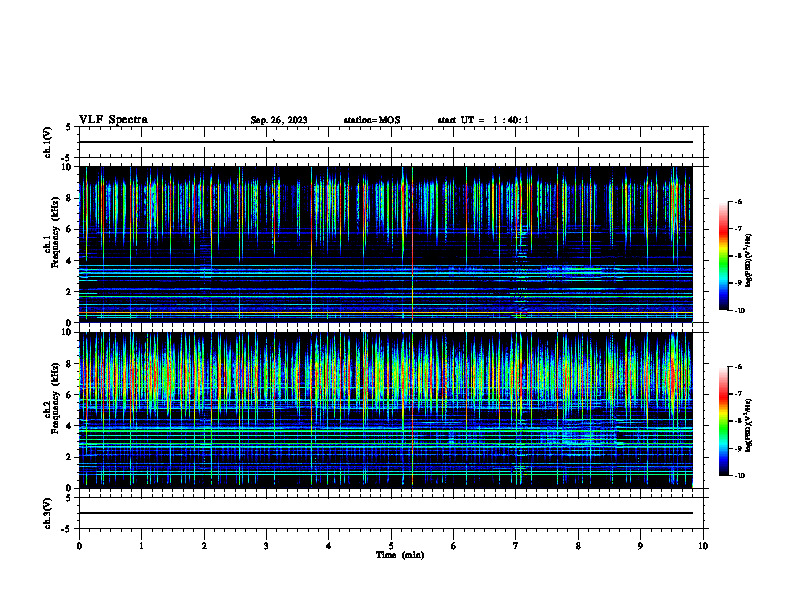The width and height of the screenshot is (792, 612).
Task: Click the "VLF Spectra" plot title
Action: 113,120
